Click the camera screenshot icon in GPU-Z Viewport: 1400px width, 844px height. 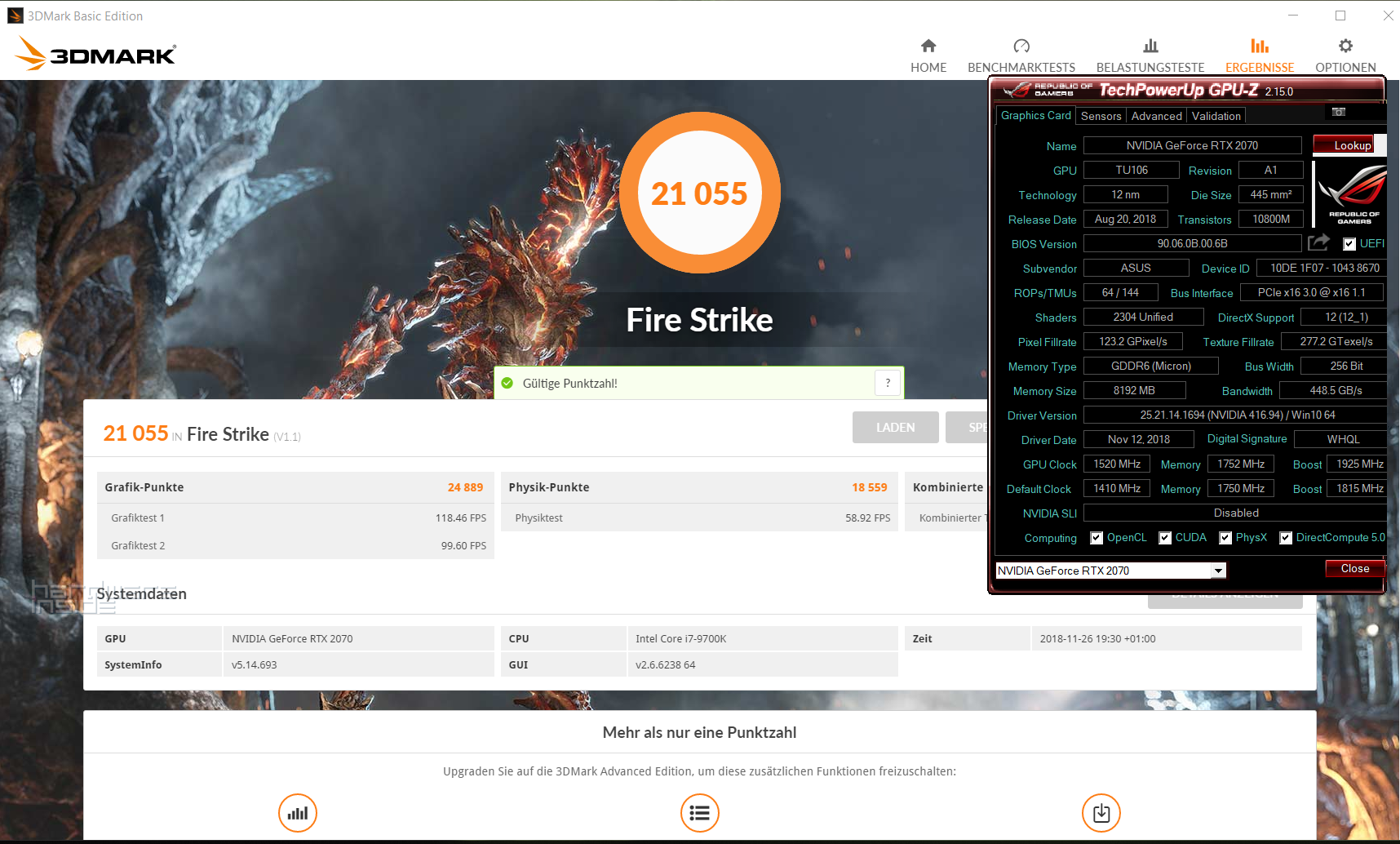point(1338,112)
